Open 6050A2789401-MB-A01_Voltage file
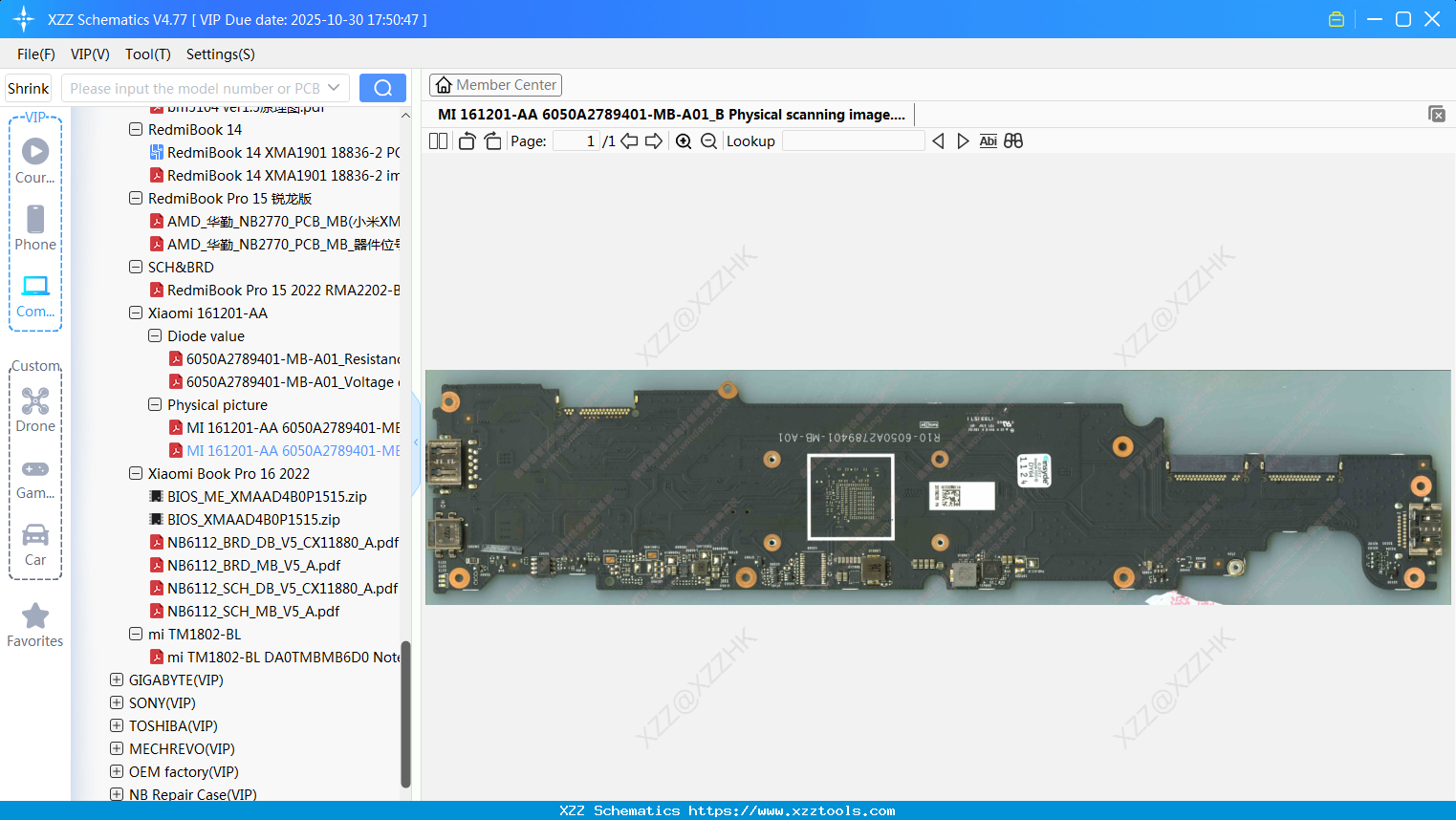 coord(284,382)
